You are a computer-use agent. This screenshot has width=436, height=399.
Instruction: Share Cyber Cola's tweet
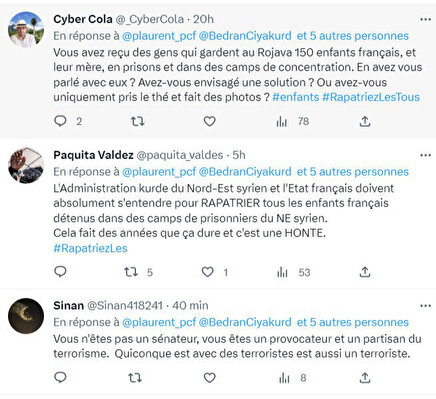click(365, 121)
